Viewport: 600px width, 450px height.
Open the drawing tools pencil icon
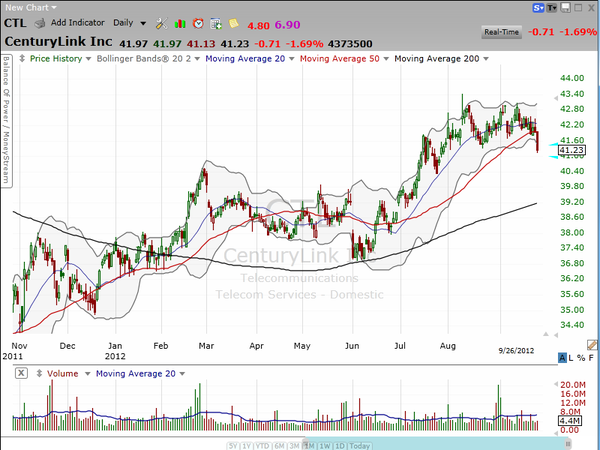pos(592,344)
